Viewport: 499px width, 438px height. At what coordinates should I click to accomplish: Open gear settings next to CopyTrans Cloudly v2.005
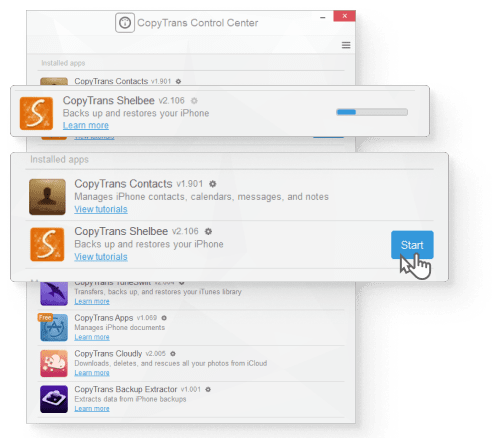point(173,354)
